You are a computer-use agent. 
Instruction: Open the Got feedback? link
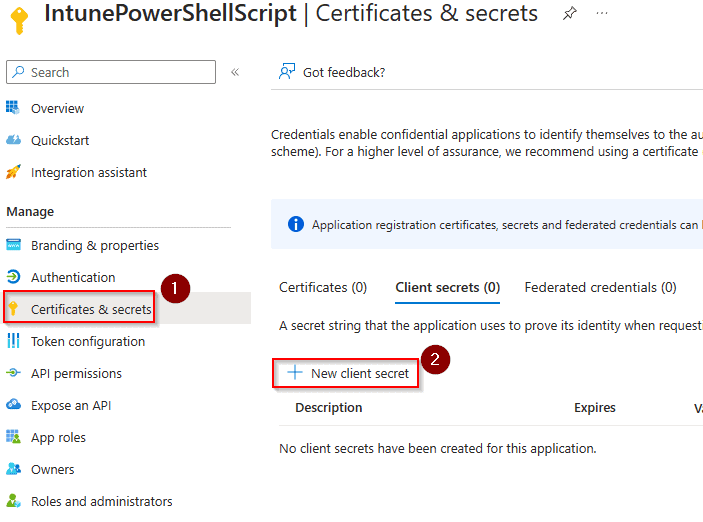(344, 72)
